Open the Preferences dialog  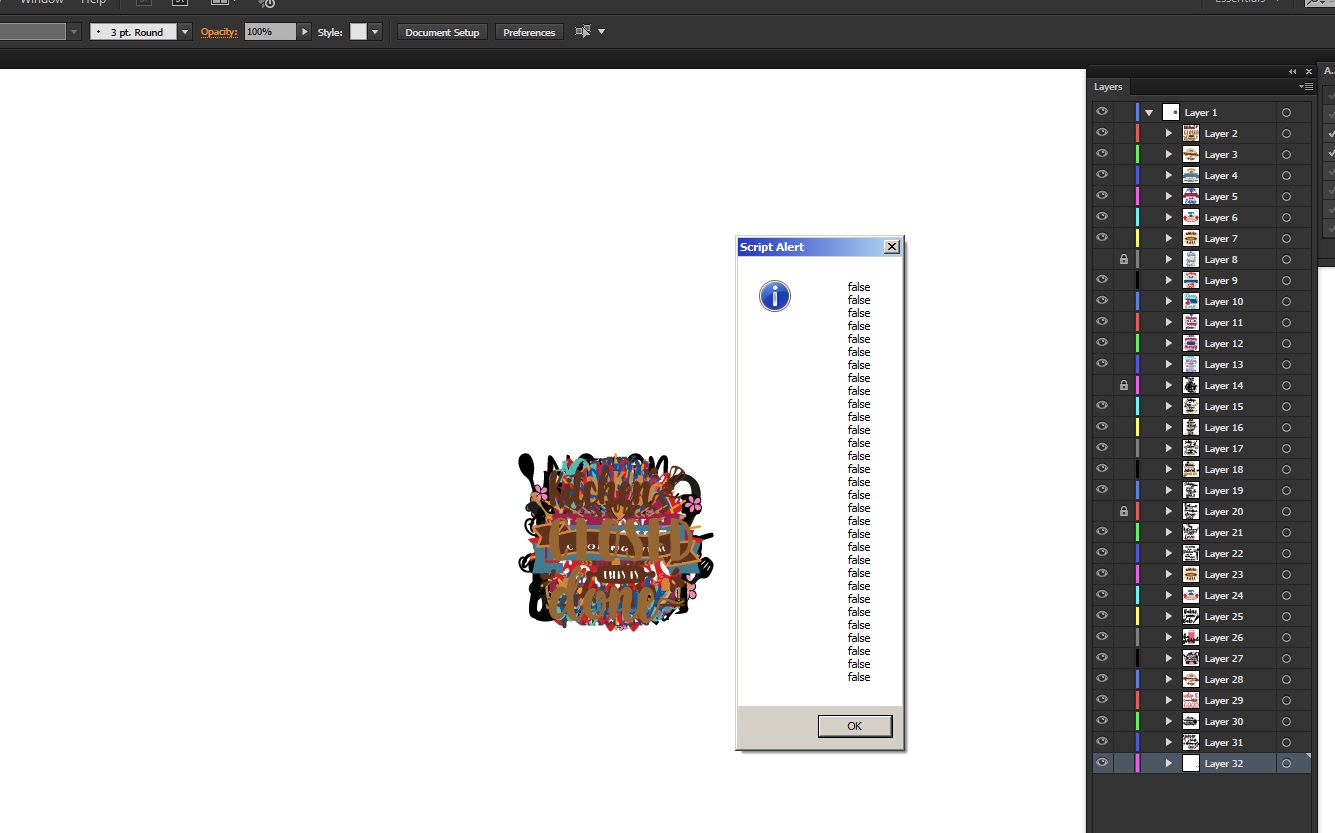(x=529, y=32)
